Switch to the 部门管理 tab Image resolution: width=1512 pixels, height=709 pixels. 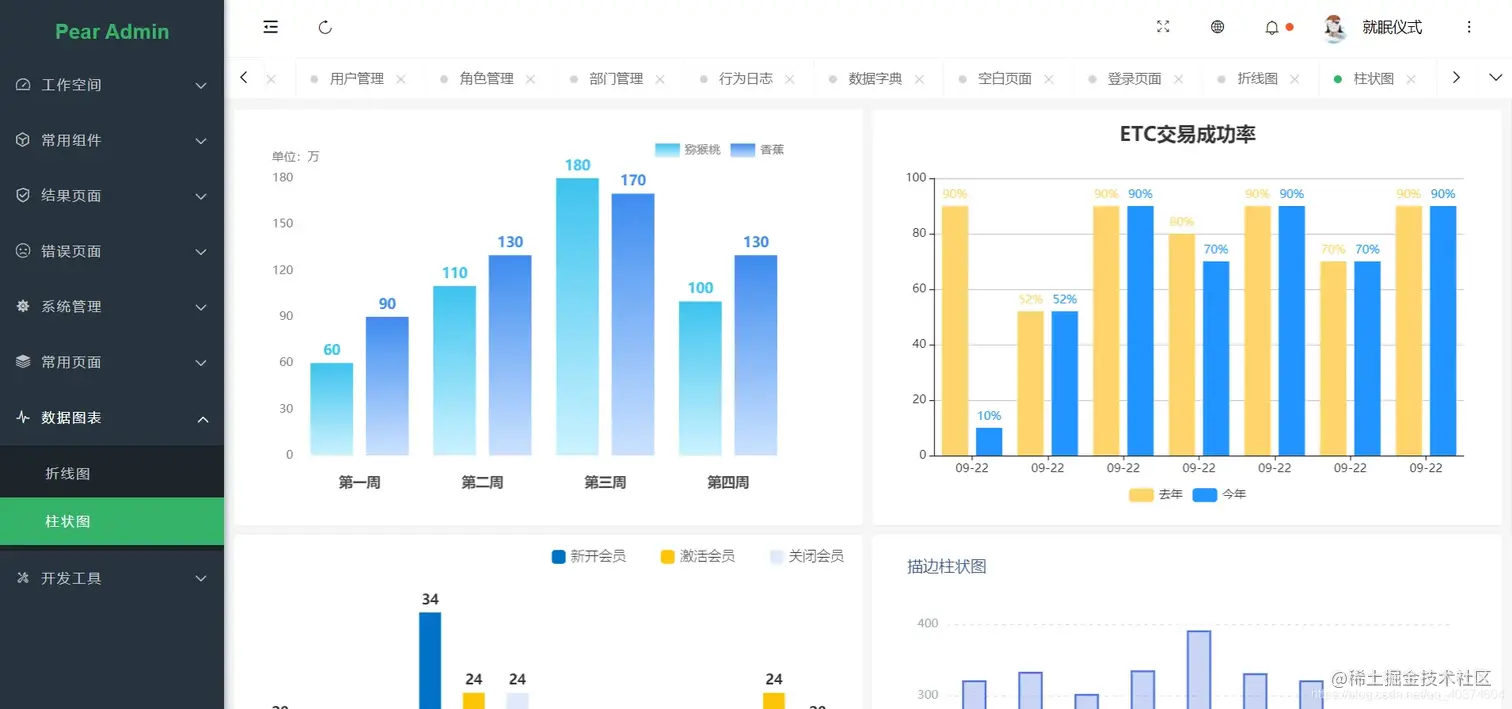click(616, 78)
